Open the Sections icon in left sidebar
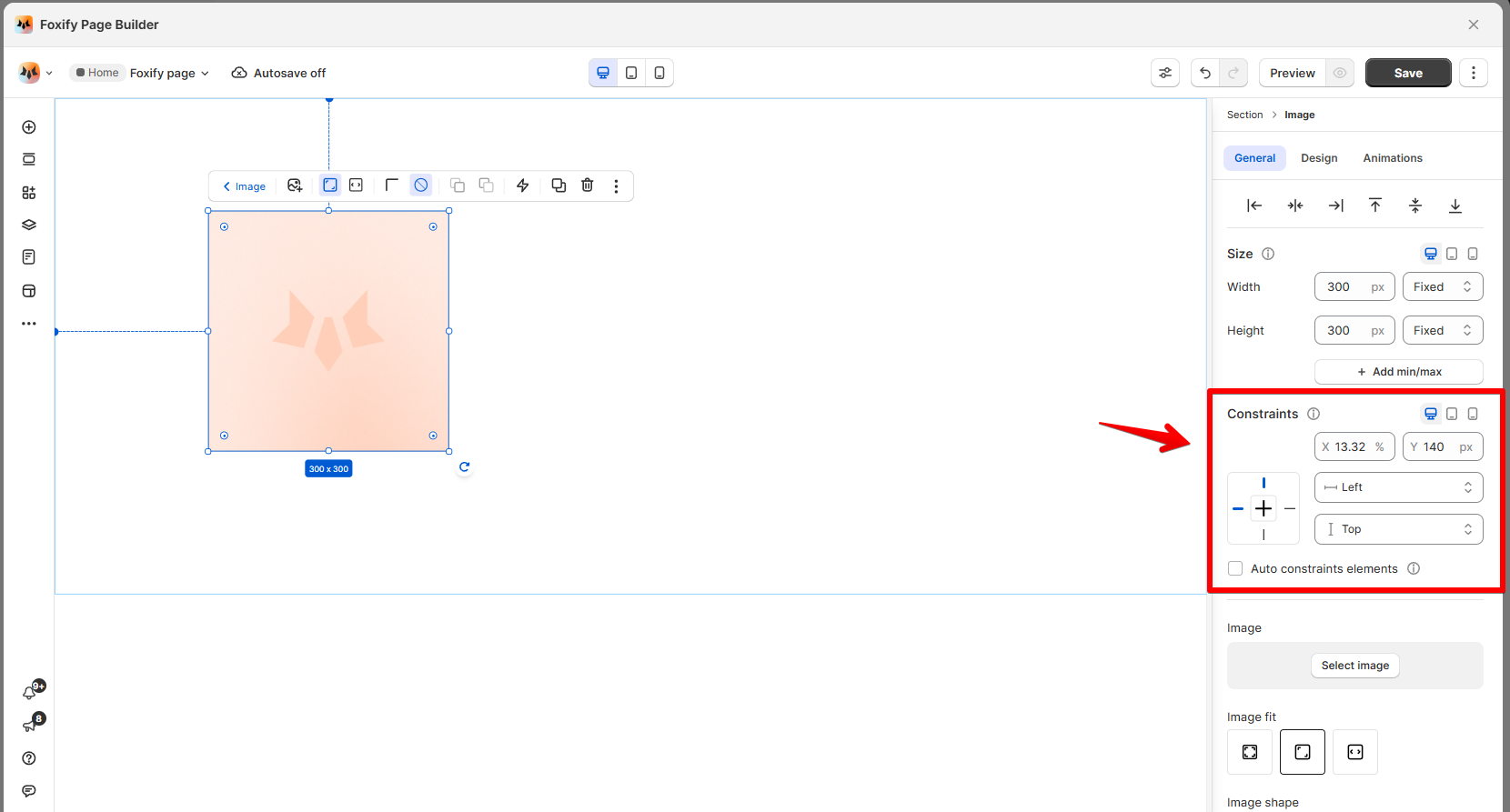1510x812 pixels. pyautogui.click(x=29, y=160)
